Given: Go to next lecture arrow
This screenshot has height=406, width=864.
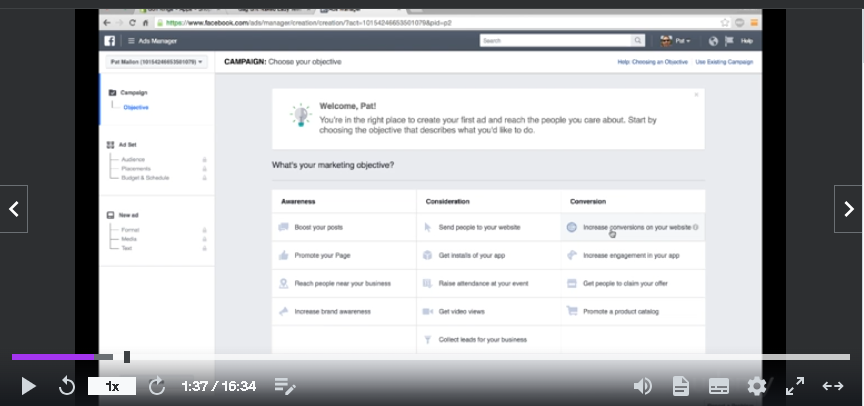Looking at the screenshot, I should (849, 209).
